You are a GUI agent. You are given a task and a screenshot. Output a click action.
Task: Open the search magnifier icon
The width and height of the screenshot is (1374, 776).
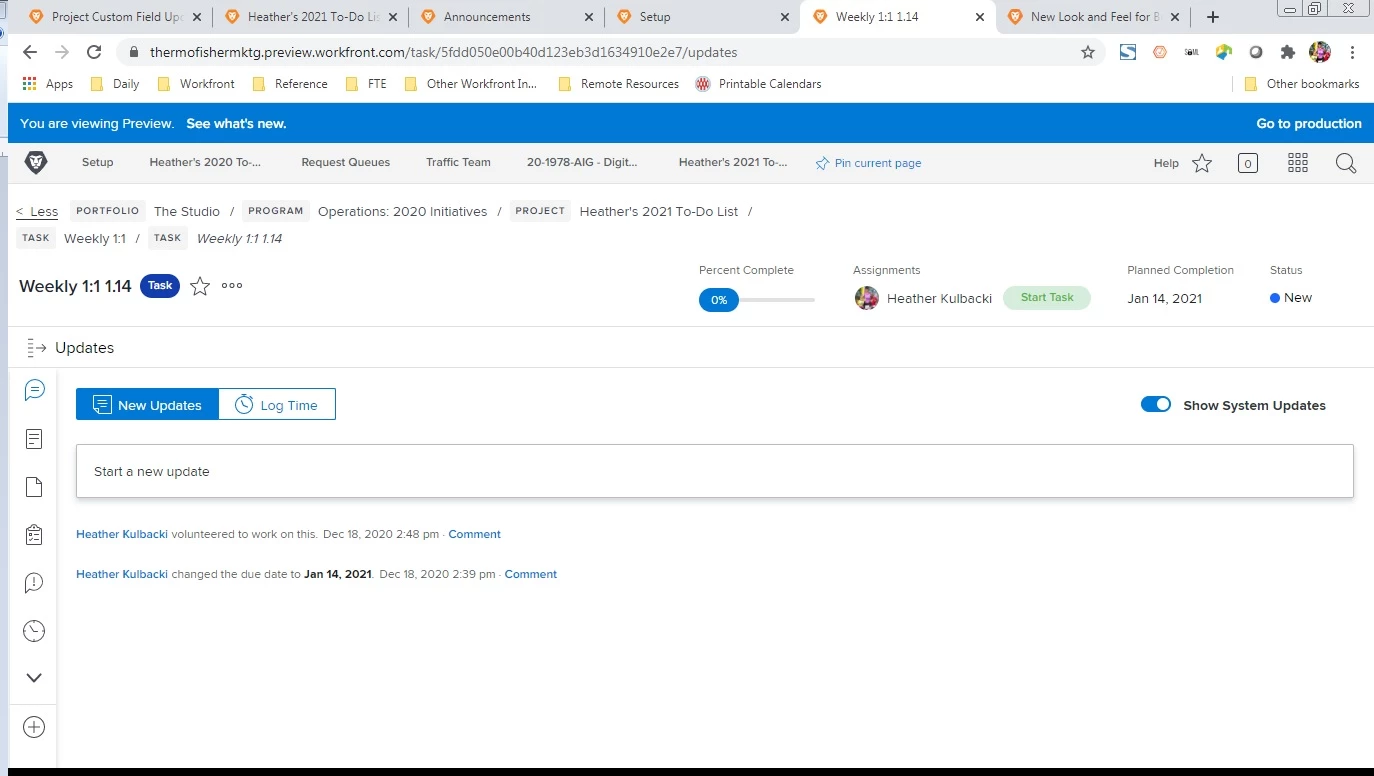click(1346, 163)
